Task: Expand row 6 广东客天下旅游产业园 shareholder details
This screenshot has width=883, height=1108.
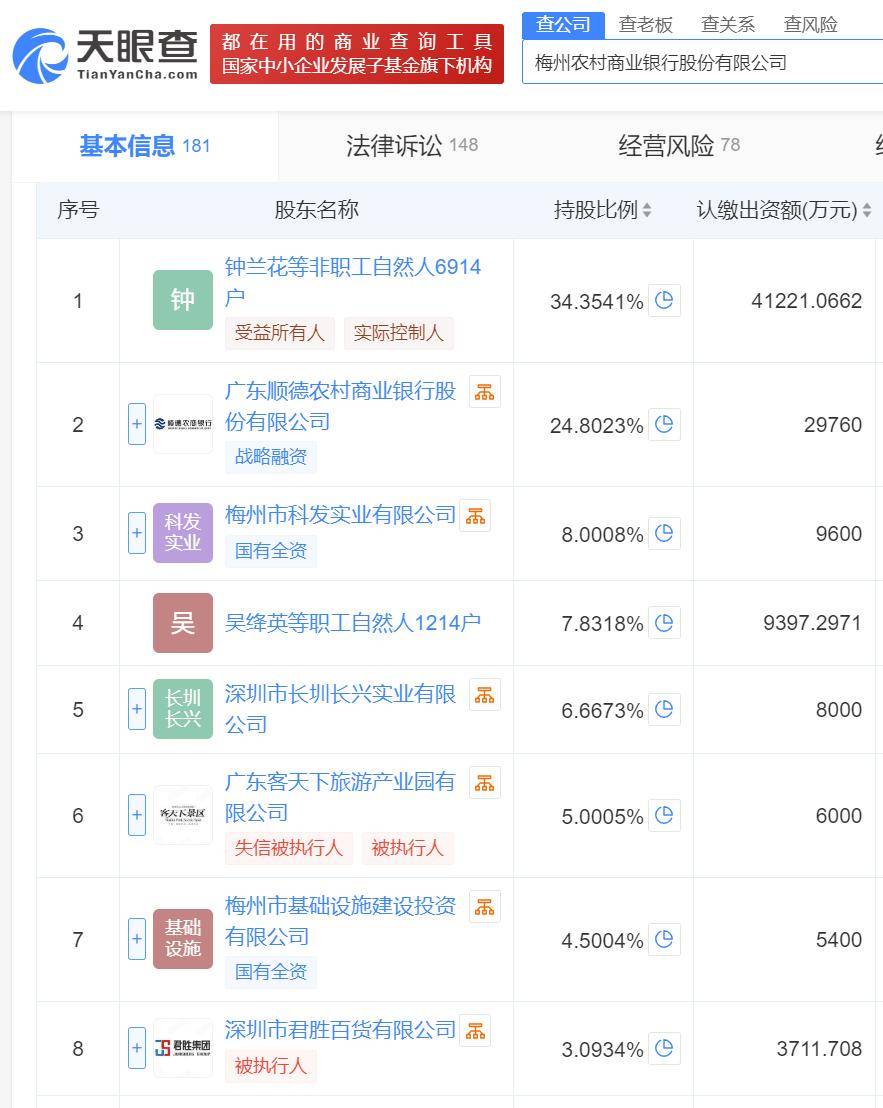Action: tap(137, 815)
